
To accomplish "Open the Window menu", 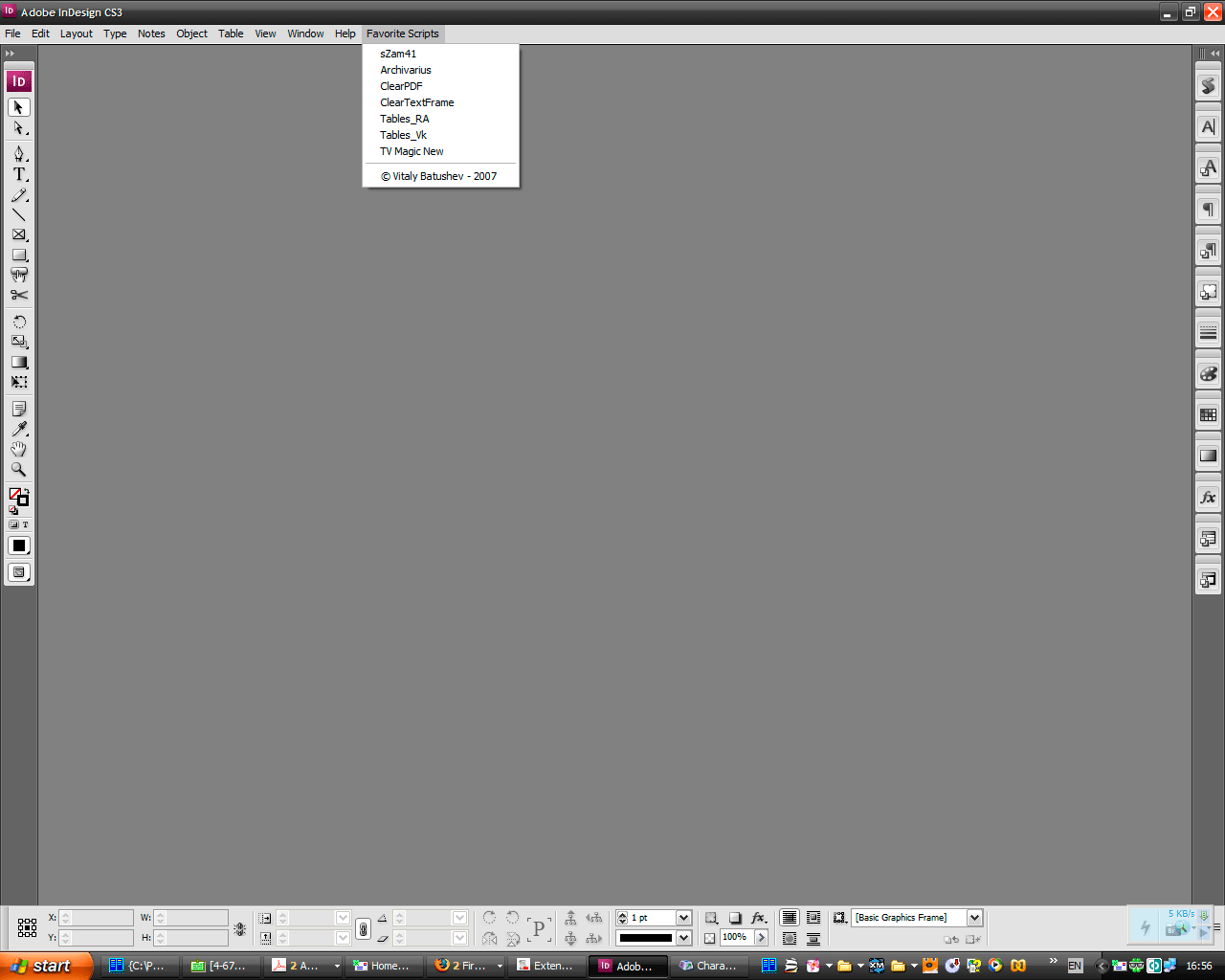I will (305, 33).
